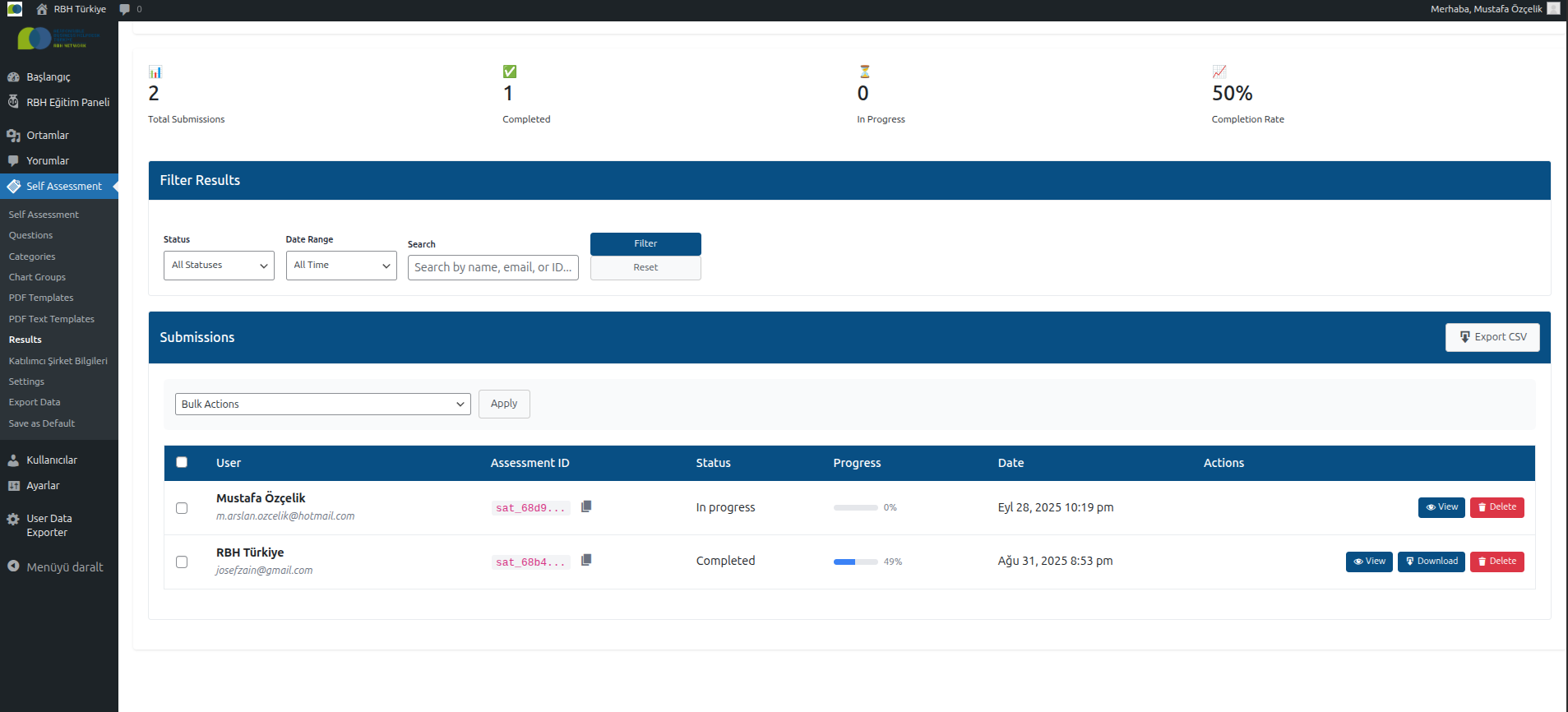Viewport: 1568px width, 712px height.
Task: Click the Filter button
Action: point(645,243)
